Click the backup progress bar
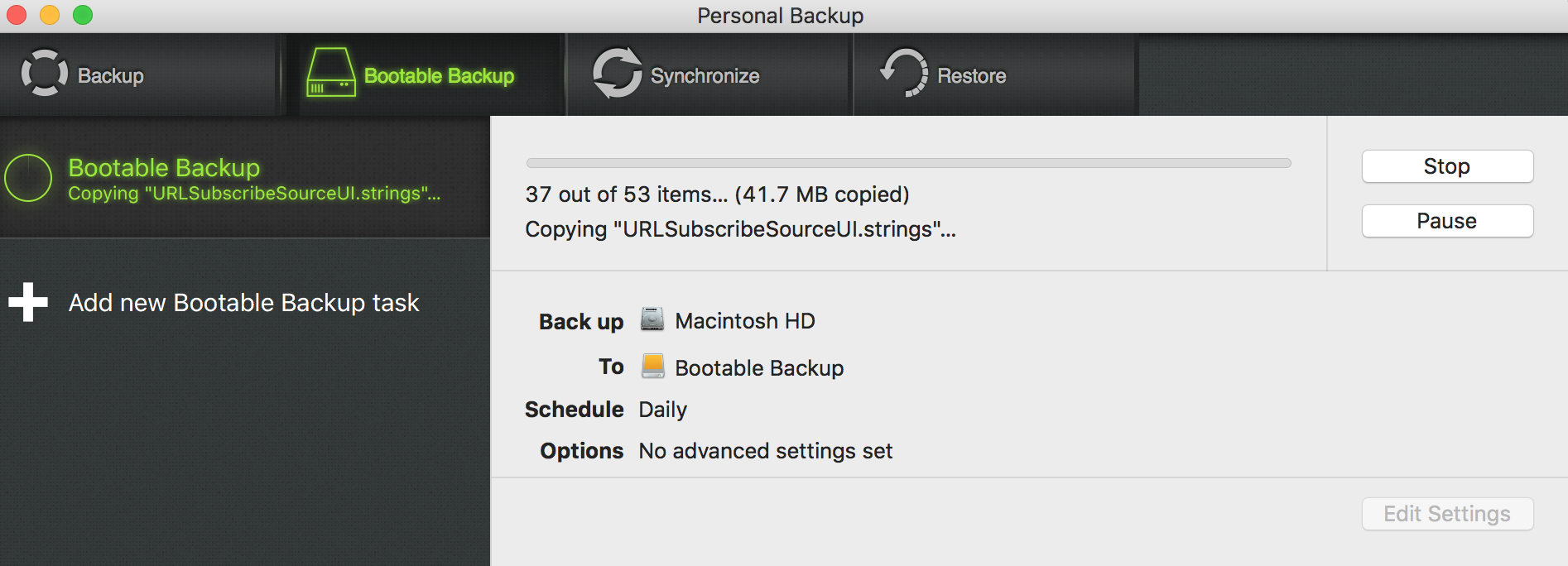 908,163
